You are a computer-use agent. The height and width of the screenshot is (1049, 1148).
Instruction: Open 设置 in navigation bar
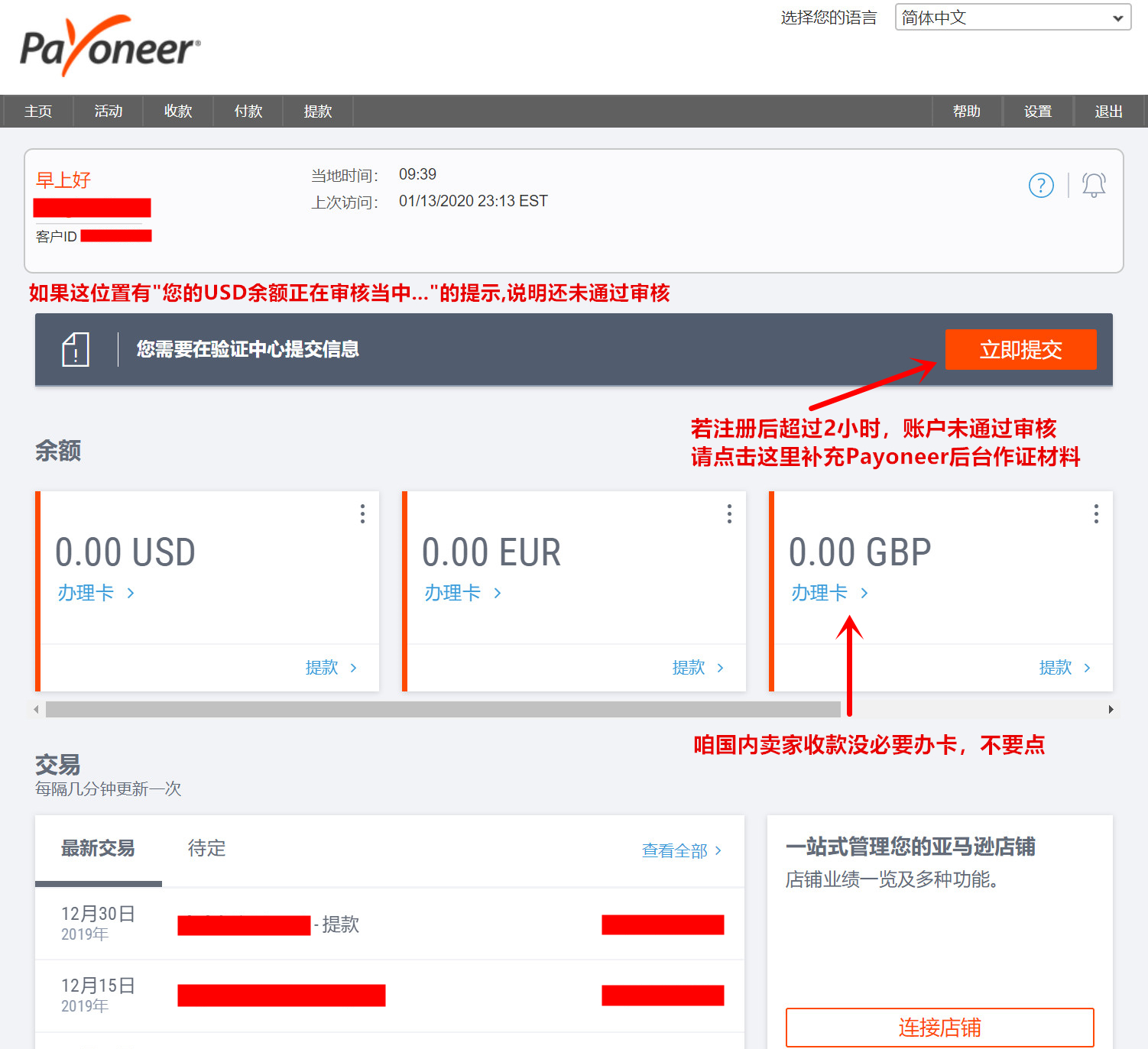(x=1038, y=112)
